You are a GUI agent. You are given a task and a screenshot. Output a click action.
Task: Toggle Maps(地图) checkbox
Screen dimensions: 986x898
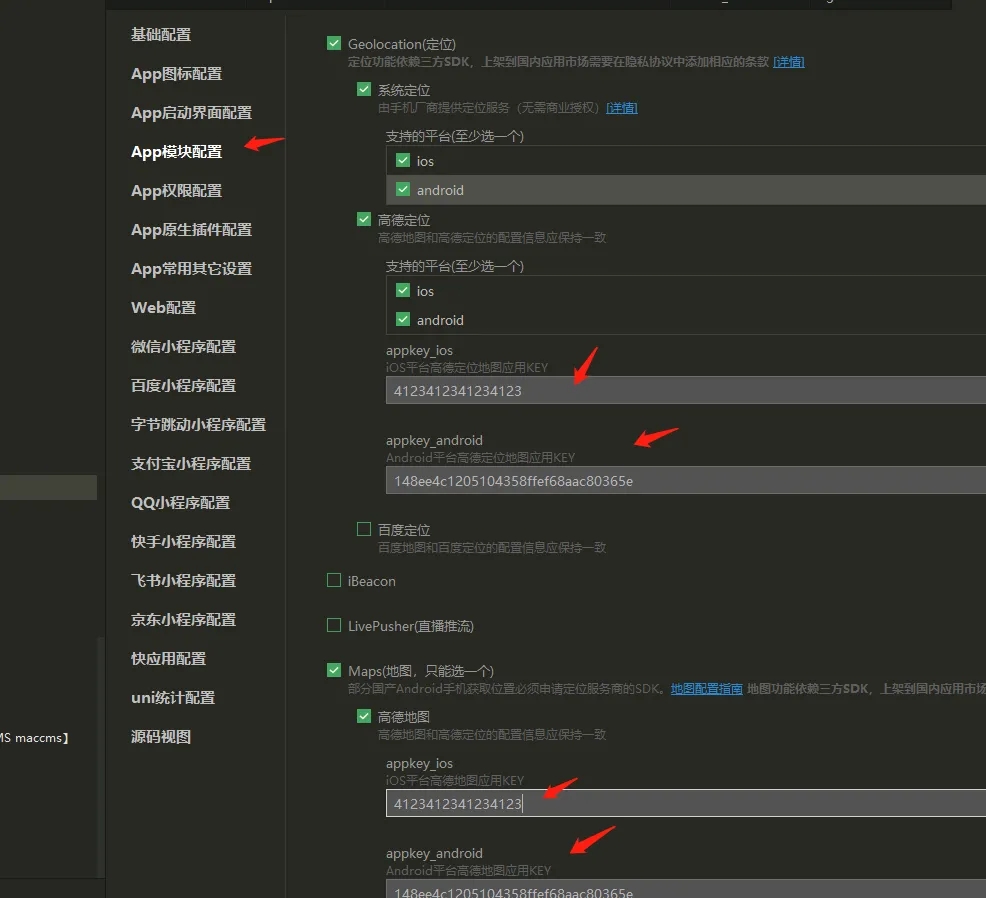334,670
